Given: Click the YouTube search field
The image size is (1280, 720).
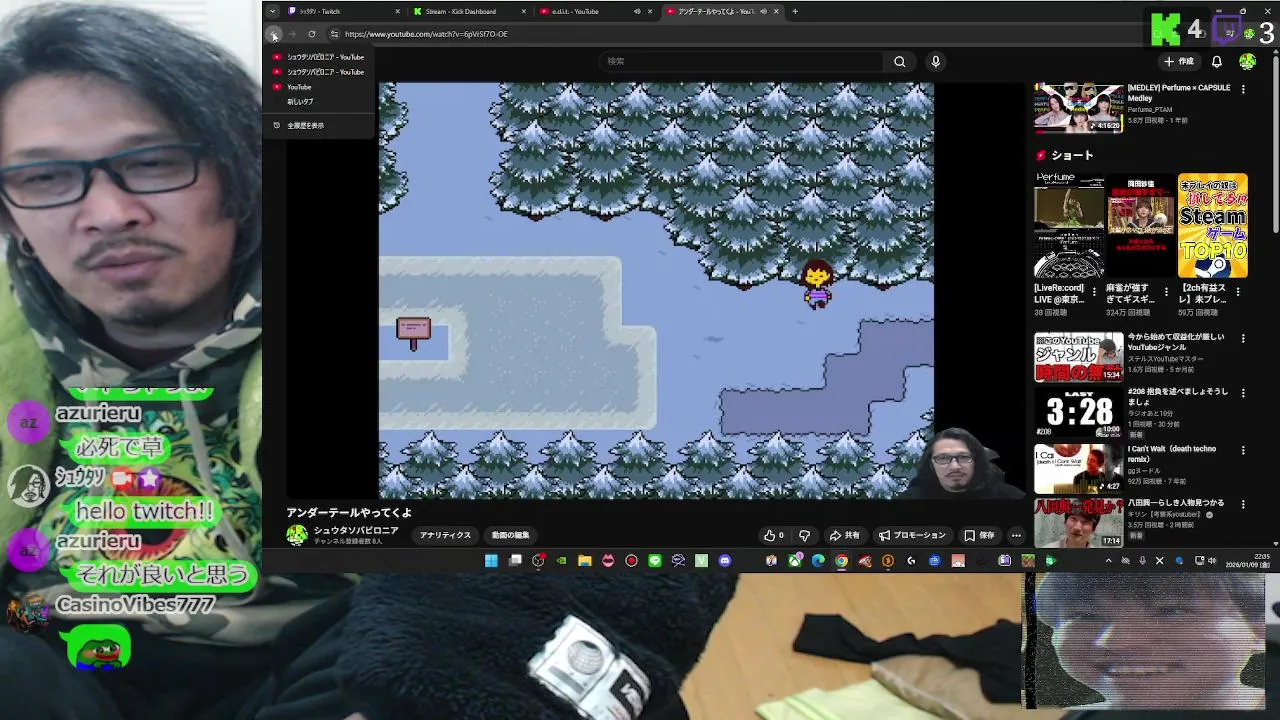Looking at the screenshot, I should [742, 61].
